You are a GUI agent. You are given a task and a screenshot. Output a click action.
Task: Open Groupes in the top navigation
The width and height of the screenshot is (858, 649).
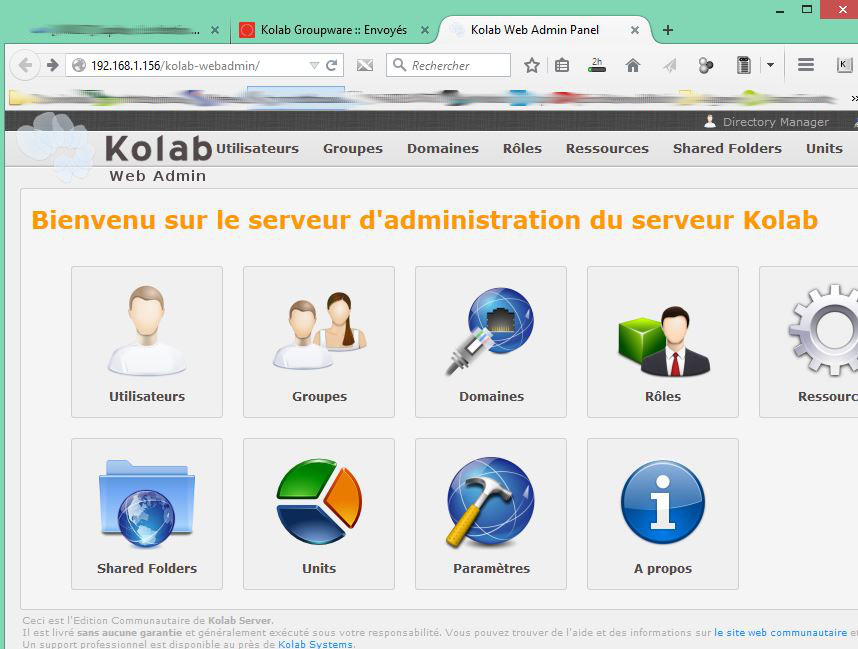(x=353, y=148)
